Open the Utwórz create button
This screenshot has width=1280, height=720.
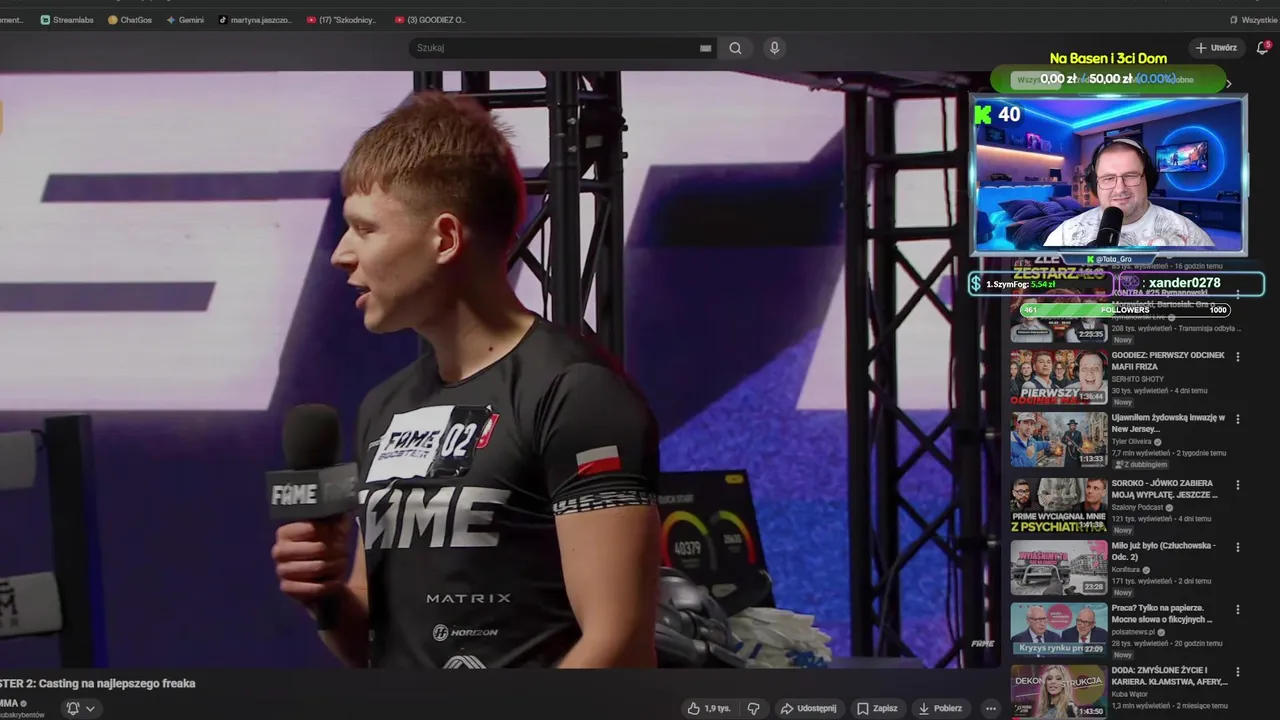point(1216,48)
